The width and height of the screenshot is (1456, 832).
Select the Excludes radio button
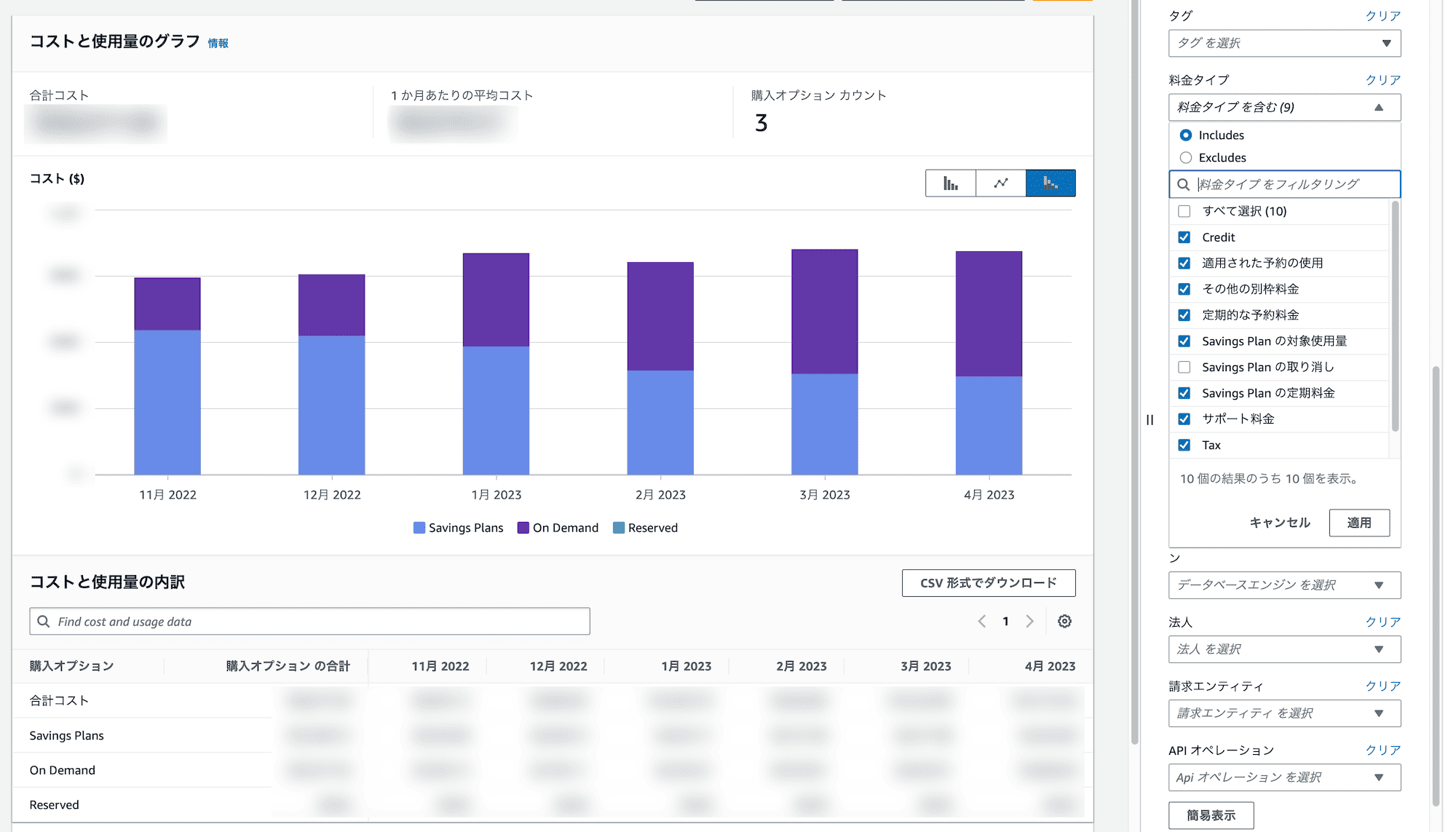[x=1186, y=158]
